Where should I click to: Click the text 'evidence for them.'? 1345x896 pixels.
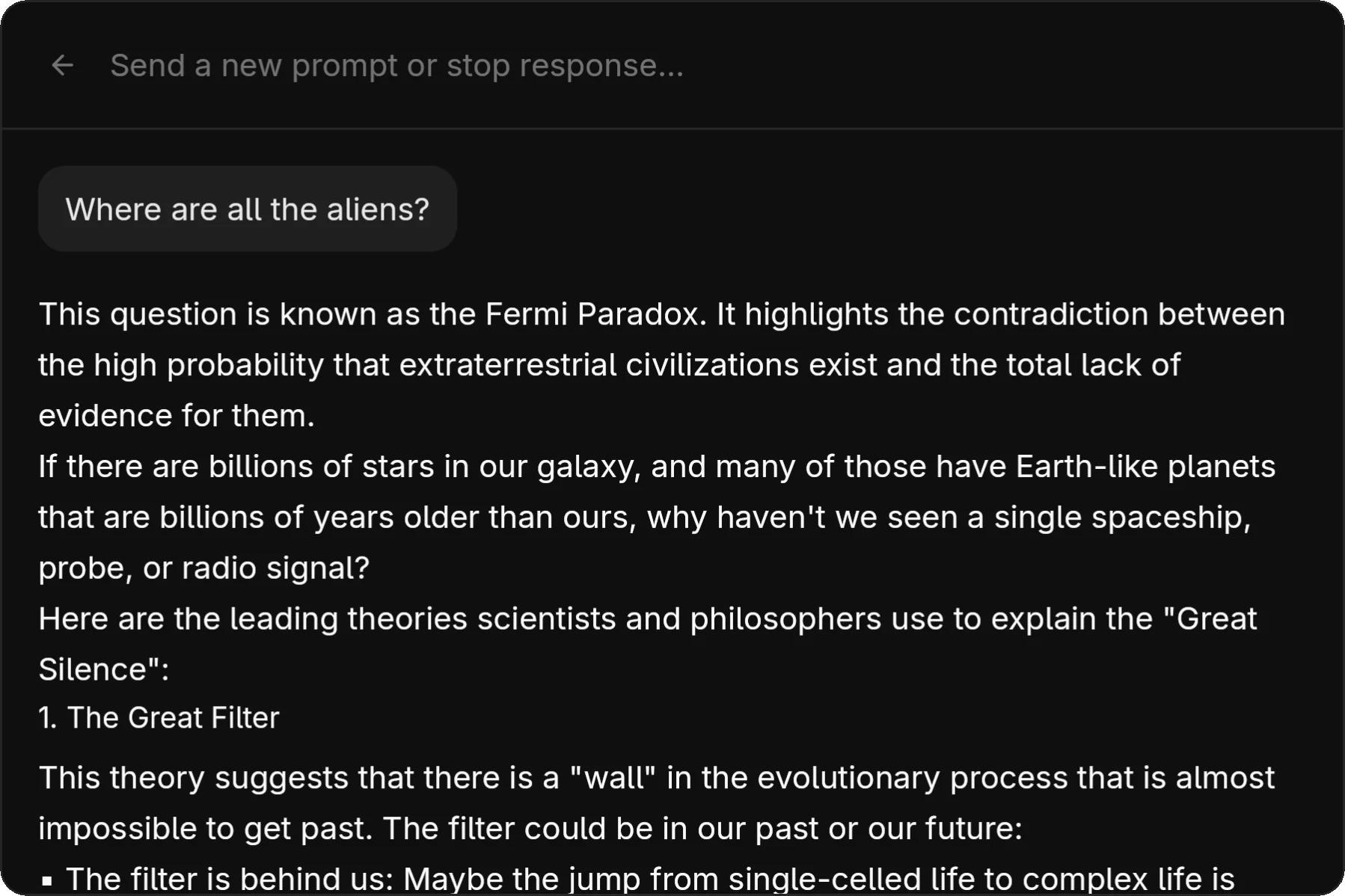(177, 416)
